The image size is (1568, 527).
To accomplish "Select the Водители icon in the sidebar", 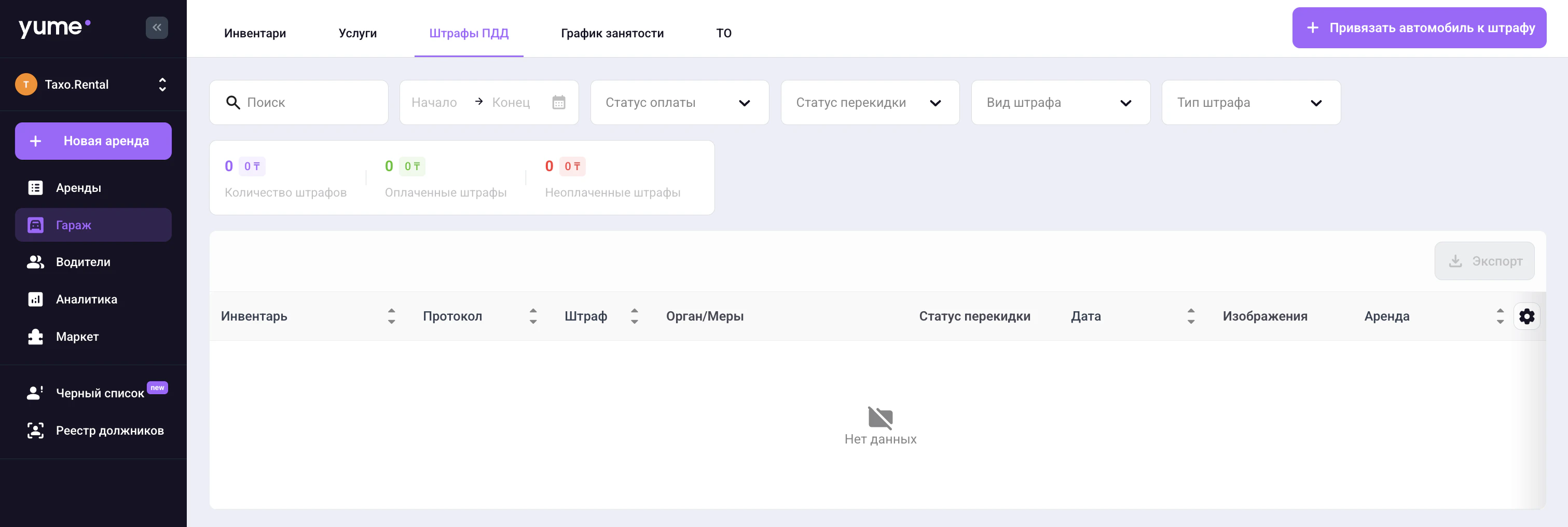I will pyautogui.click(x=35, y=261).
